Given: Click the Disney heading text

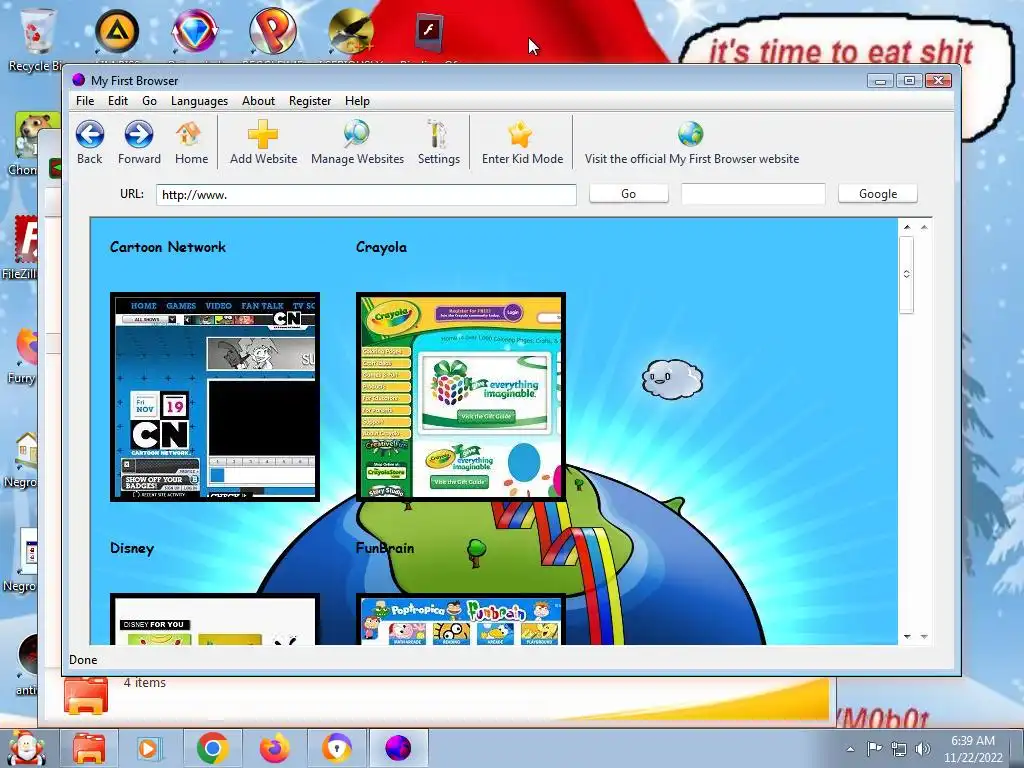Looking at the screenshot, I should click(x=132, y=548).
